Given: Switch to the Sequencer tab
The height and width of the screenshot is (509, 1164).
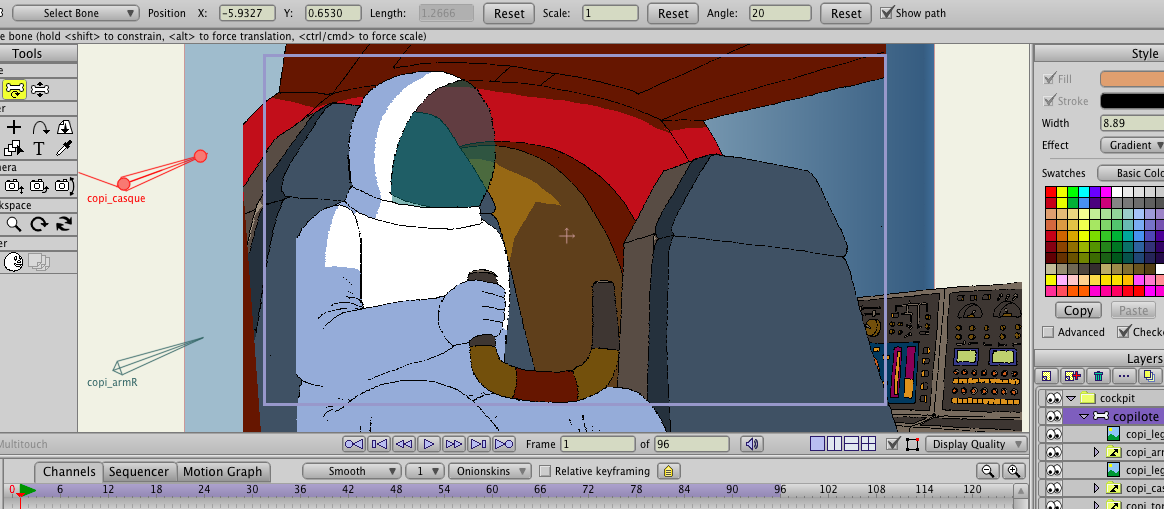Looking at the screenshot, I should pyautogui.click(x=139, y=471).
